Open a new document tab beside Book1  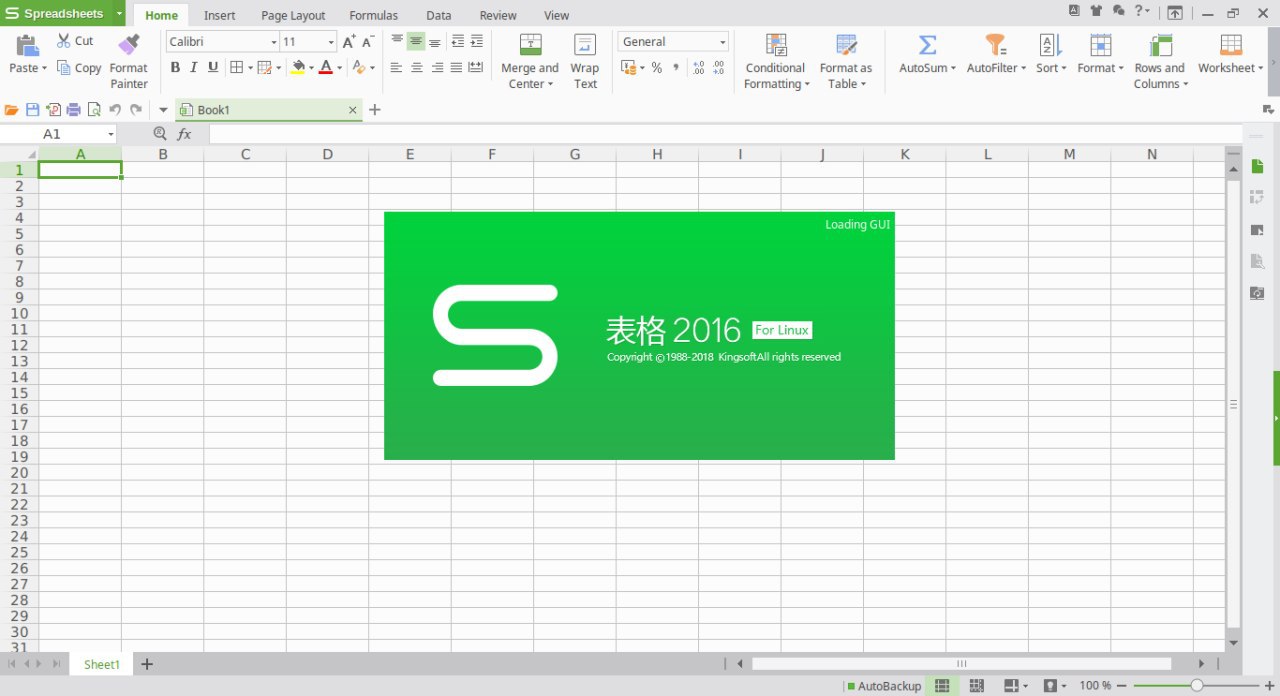(x=375, y=110)
